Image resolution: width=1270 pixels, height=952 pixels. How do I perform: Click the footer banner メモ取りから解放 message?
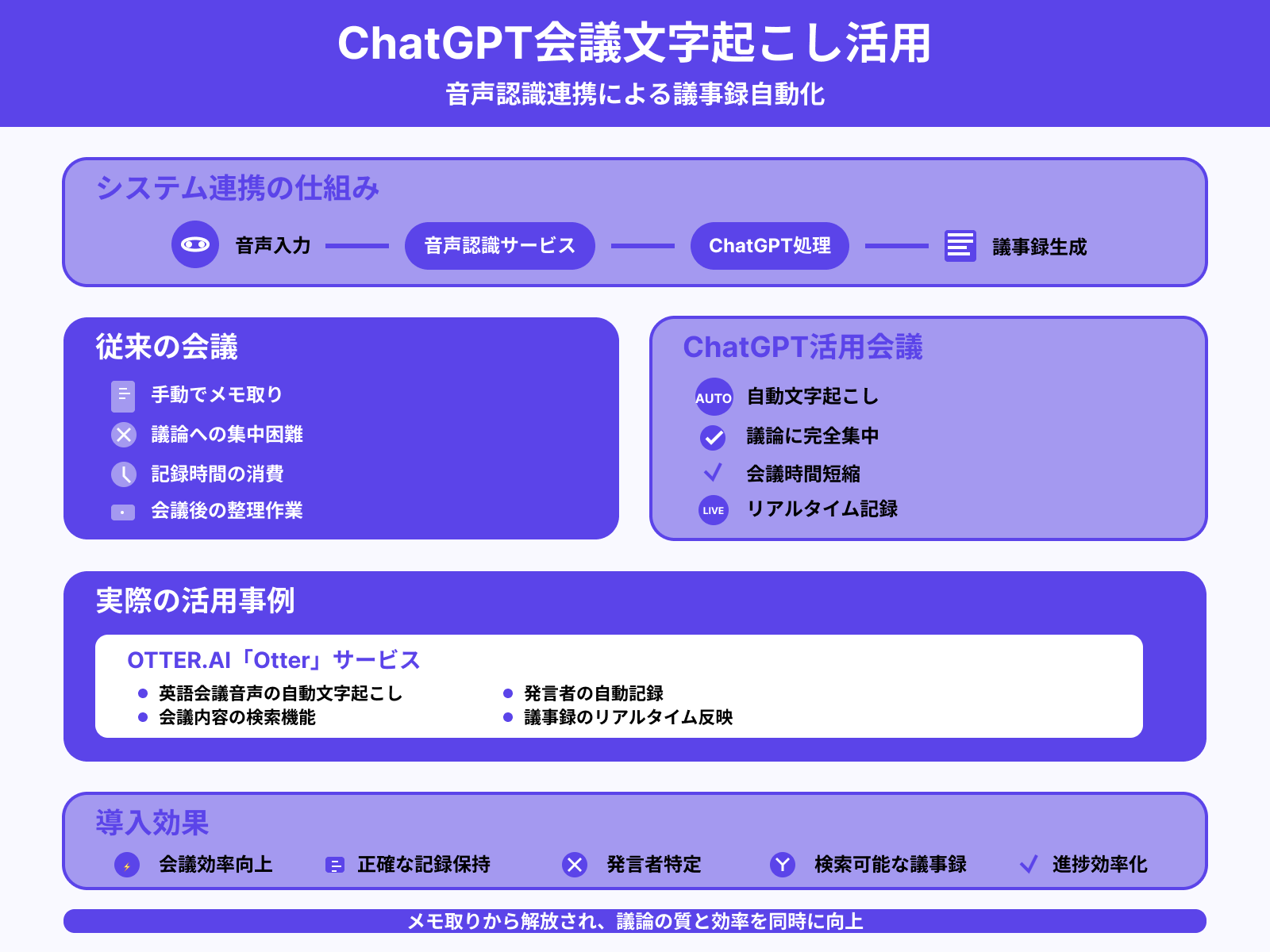pyautogui.click(x=635, y=922)
